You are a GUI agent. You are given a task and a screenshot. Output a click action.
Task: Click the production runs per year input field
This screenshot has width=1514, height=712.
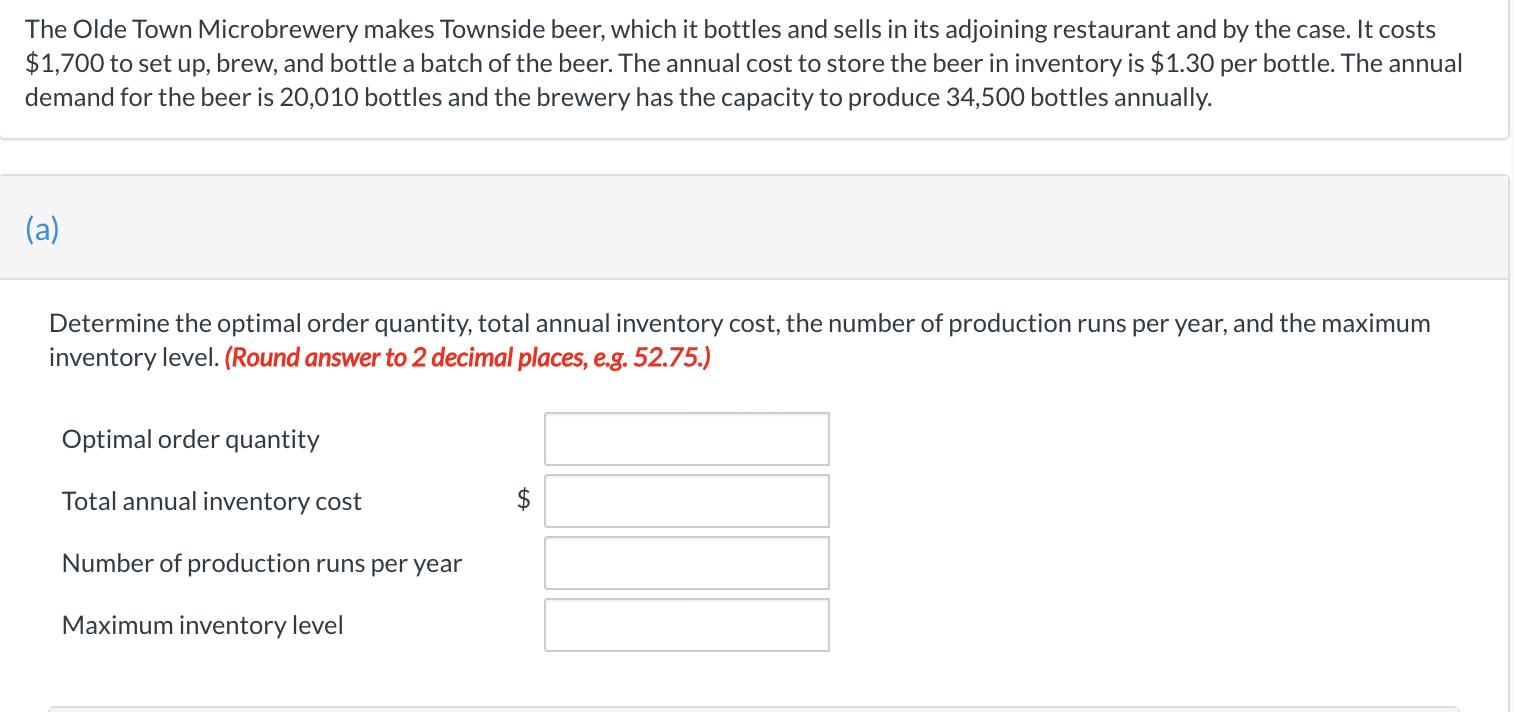point(686,562)
